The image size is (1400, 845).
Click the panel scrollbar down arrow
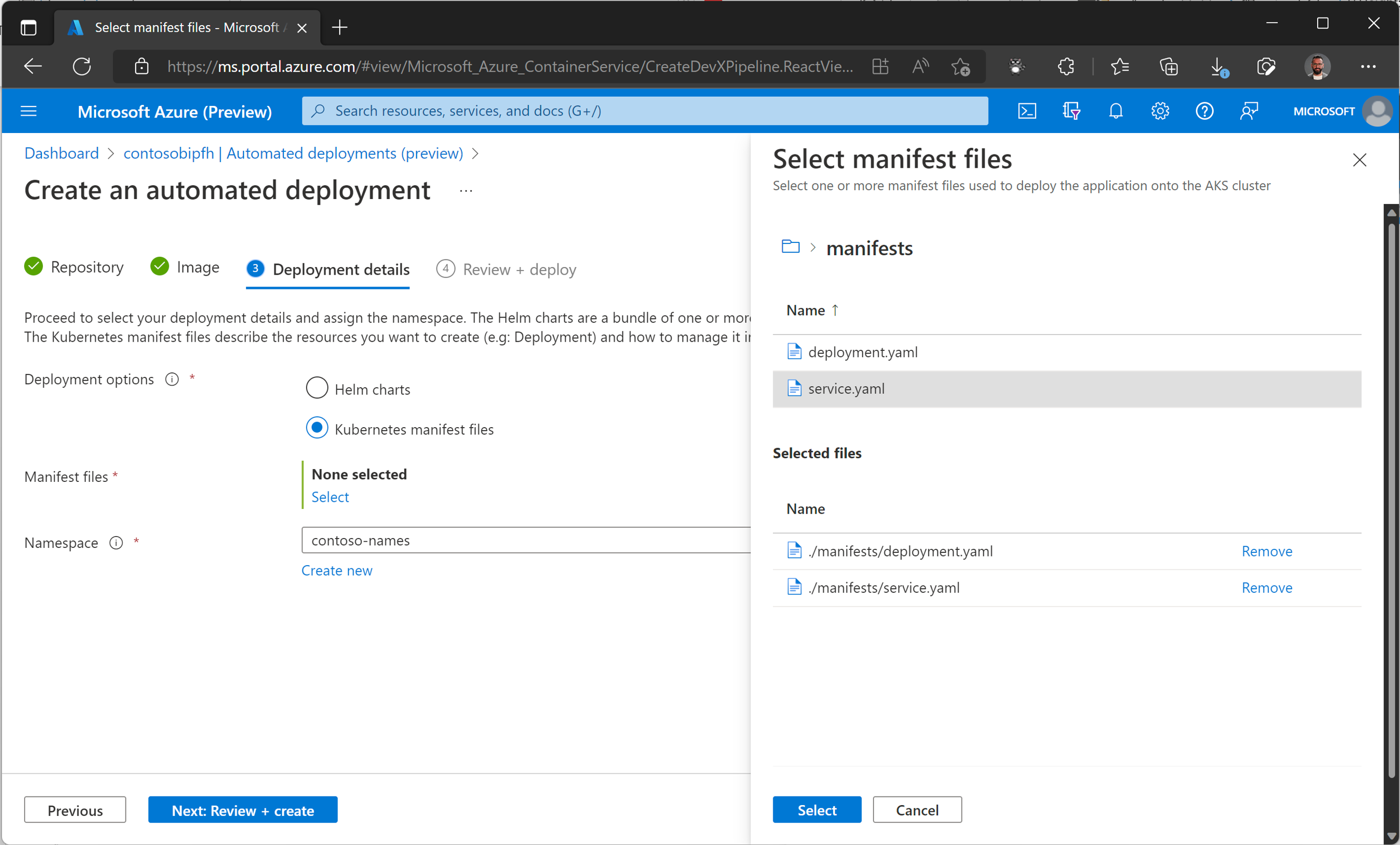[1391, 835]
